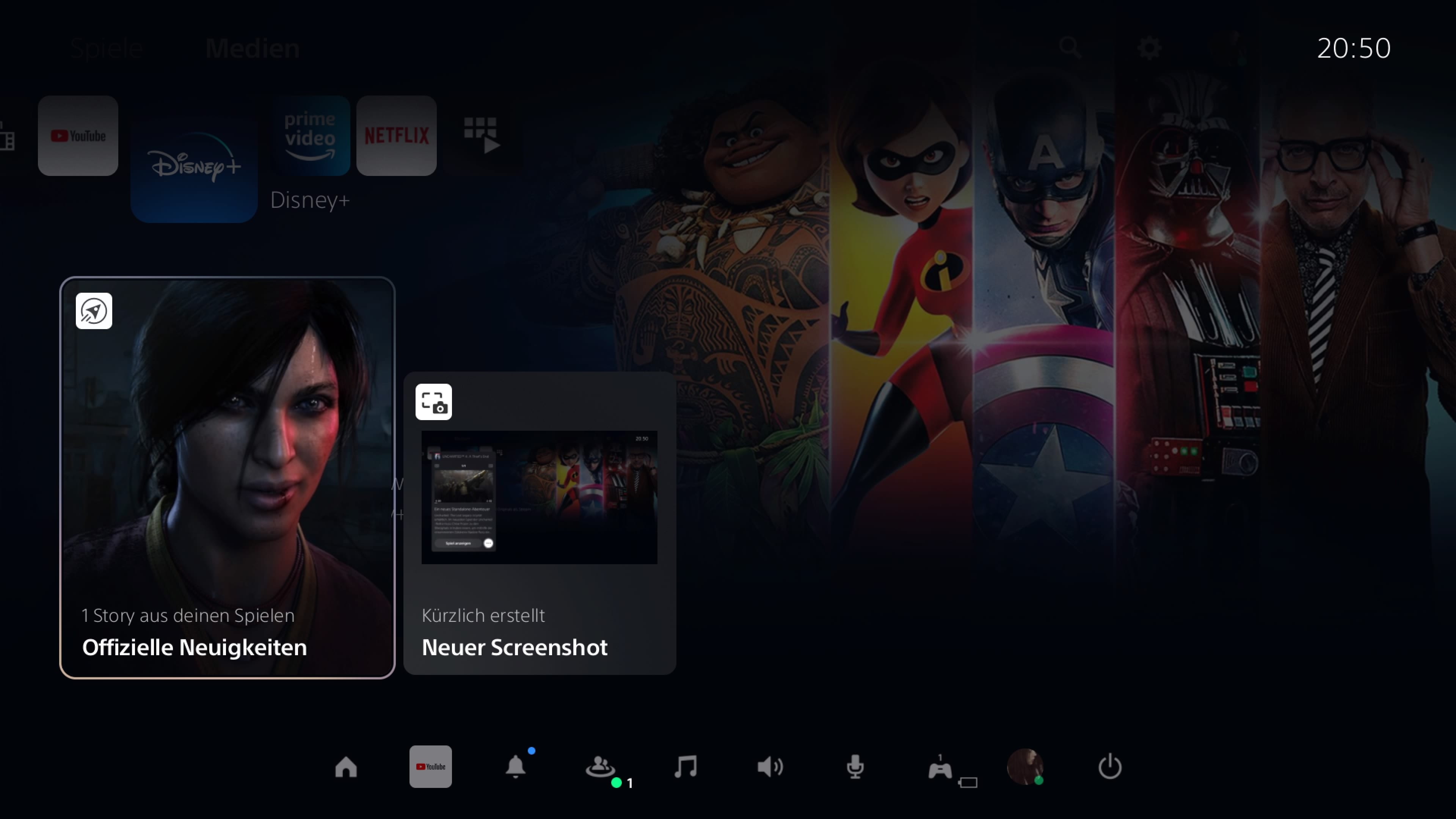Open search with the magnifier icon

click(1070, 48)
